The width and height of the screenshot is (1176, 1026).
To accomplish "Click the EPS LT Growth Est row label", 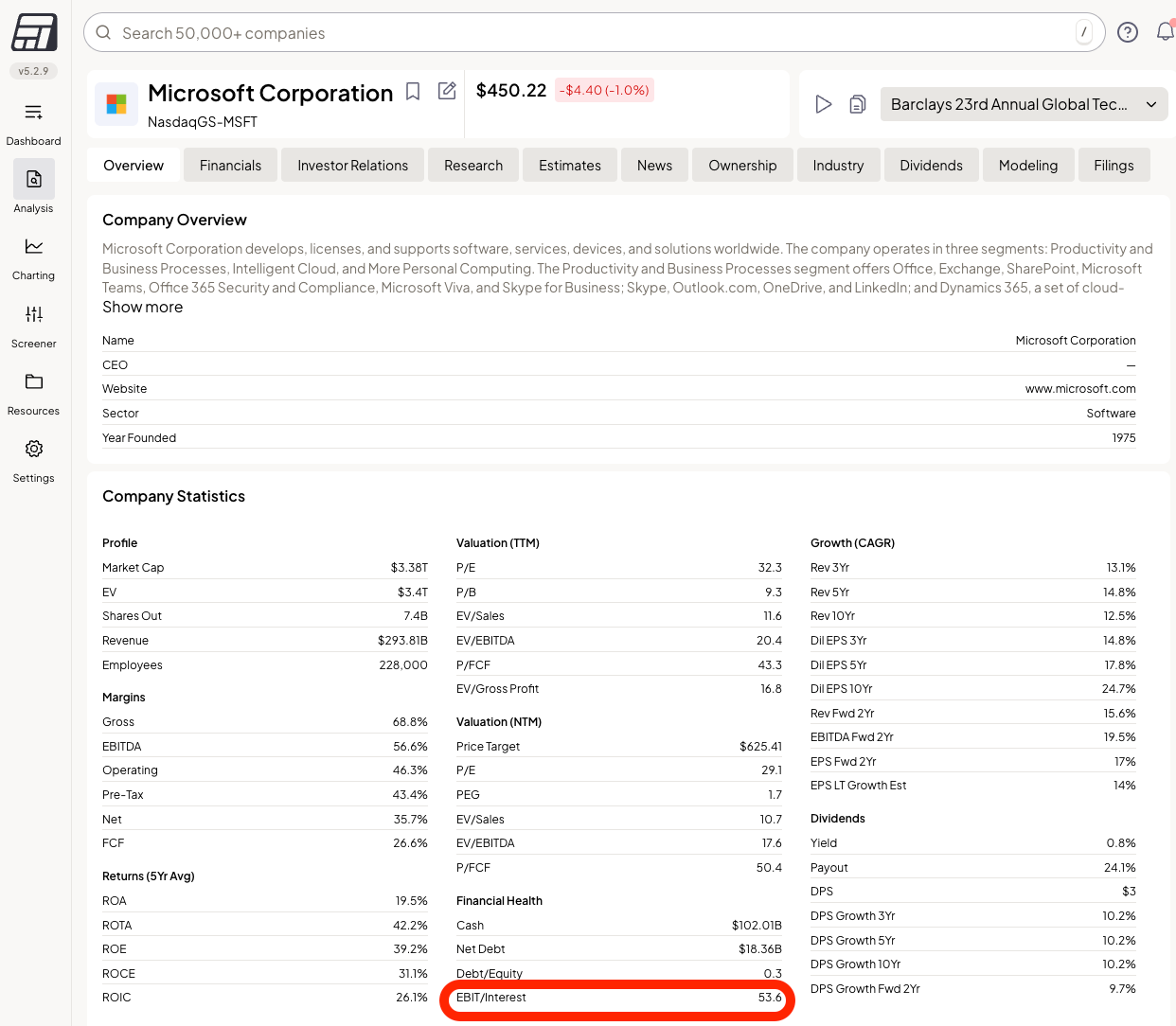I will [859, 786].
